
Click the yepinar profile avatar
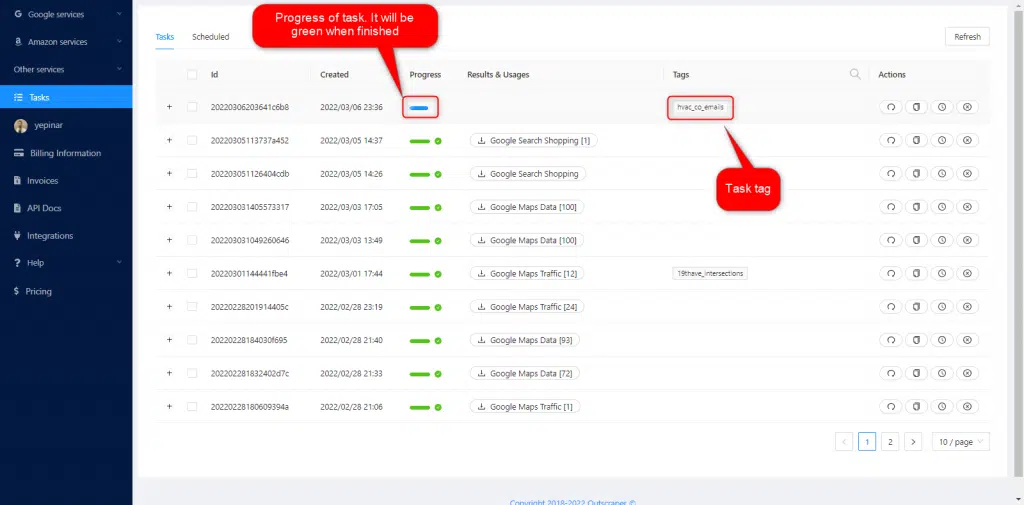coord(20,126)
